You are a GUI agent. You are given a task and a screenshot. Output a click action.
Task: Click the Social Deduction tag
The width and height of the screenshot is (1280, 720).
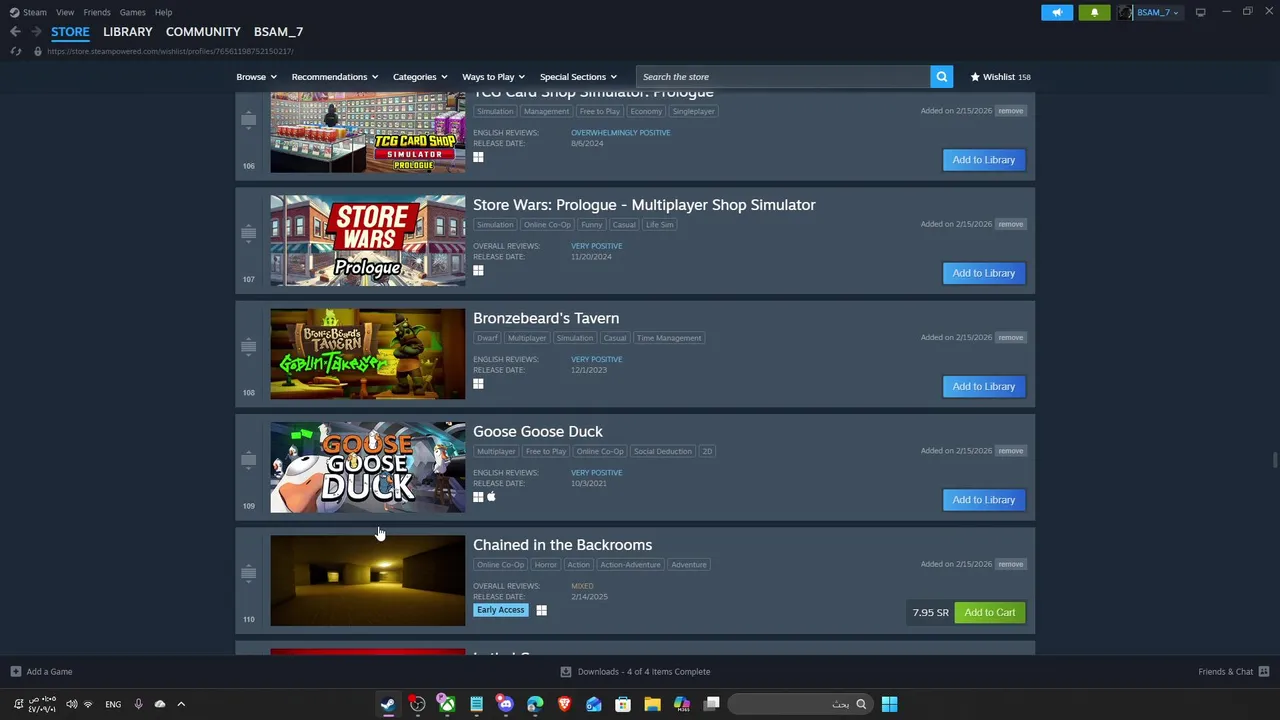point(662,451)
